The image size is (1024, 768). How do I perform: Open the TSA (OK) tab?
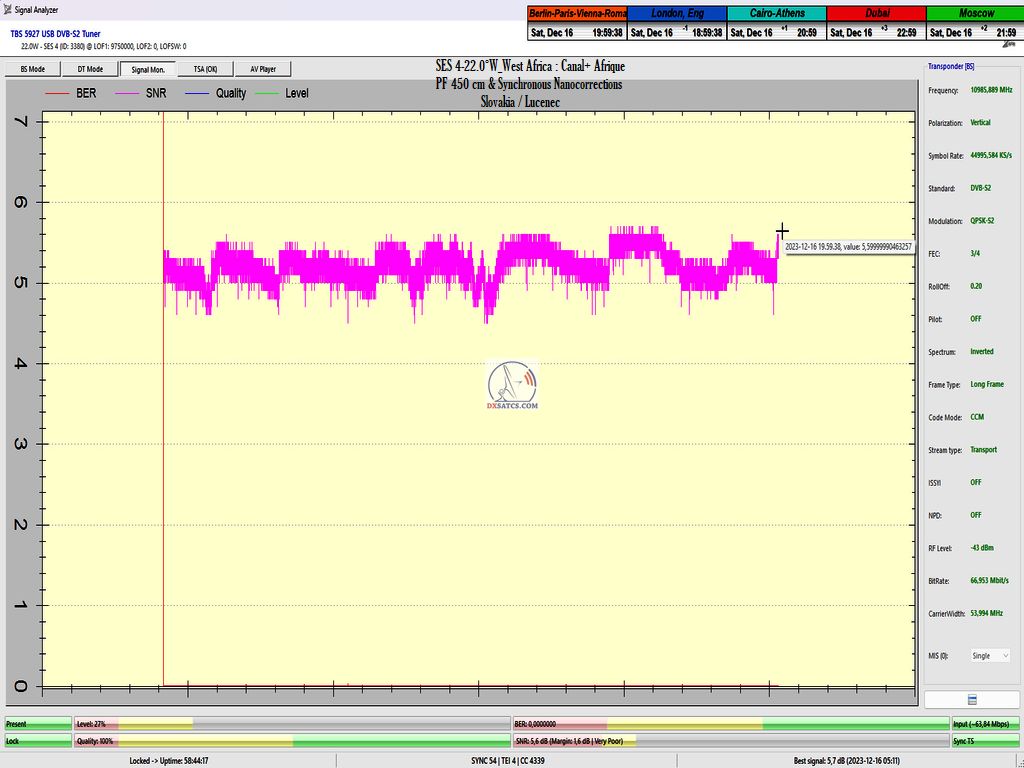pos(205,69)
